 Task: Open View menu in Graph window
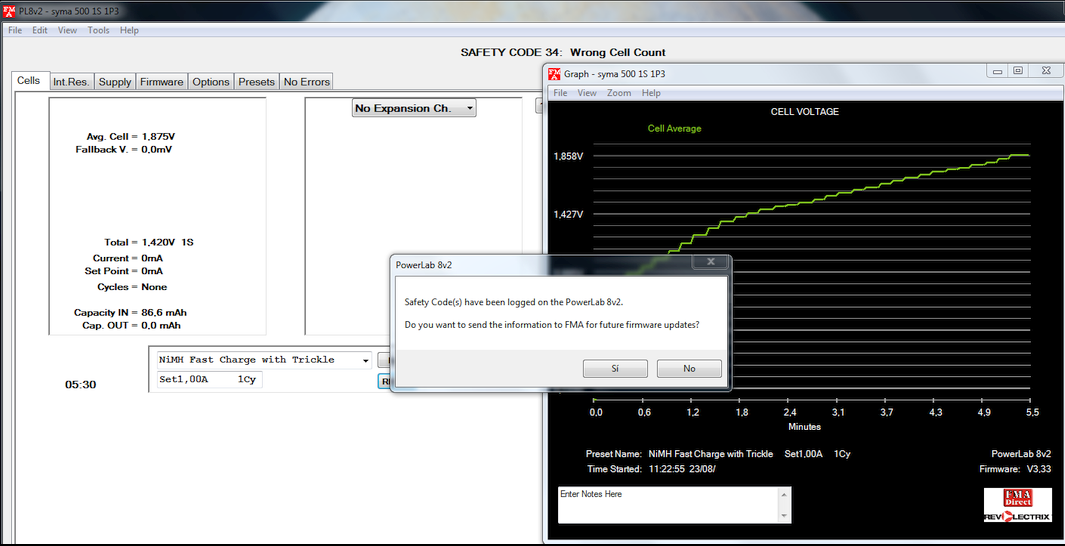tap(587, 93)
